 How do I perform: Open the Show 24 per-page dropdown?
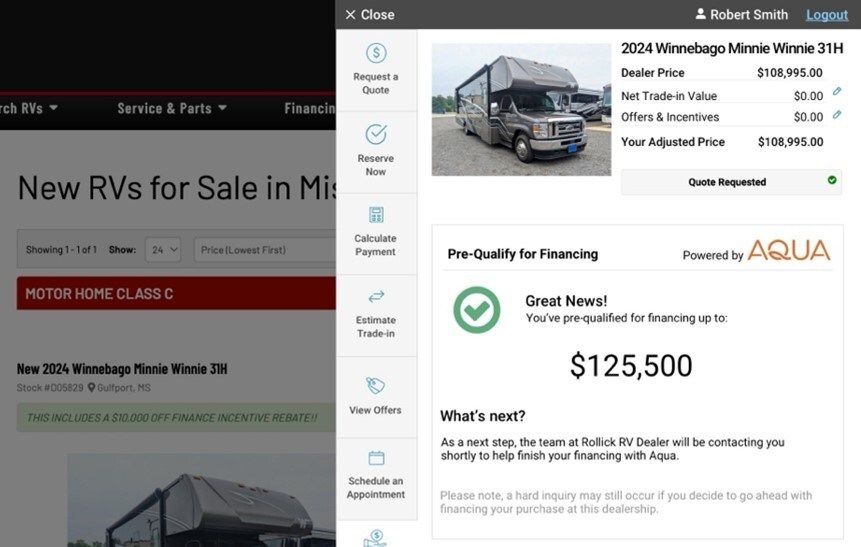[163, 249]
